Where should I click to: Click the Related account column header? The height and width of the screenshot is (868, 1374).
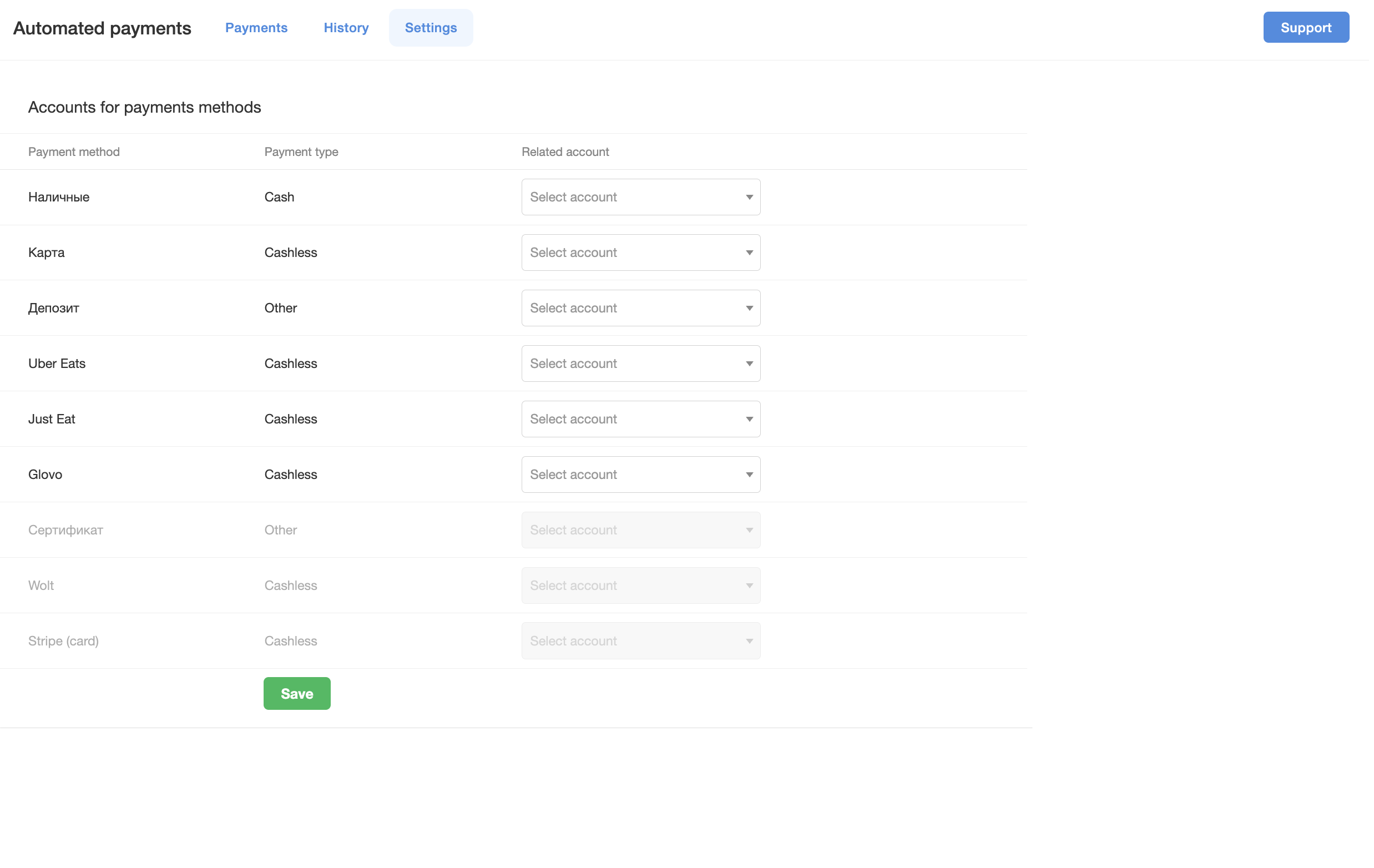(565, 152)
